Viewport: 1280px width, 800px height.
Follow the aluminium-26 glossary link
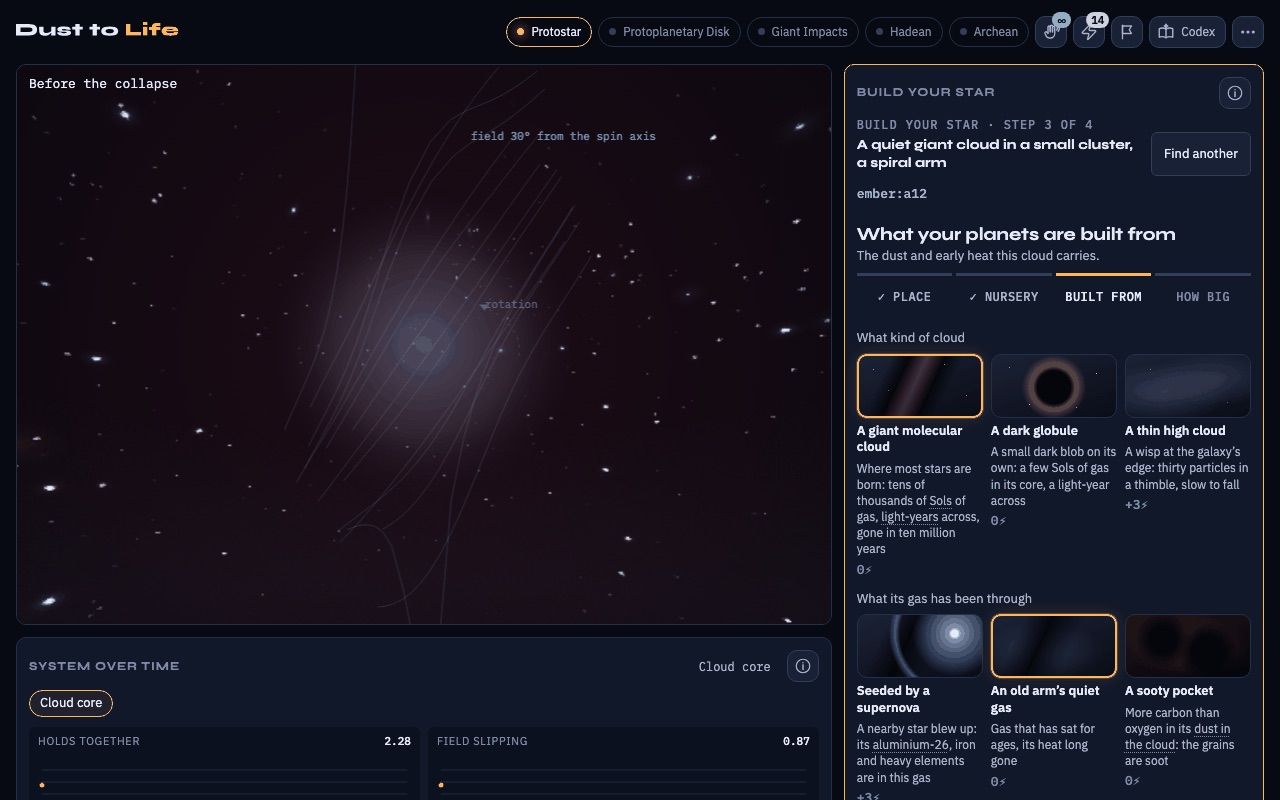[x=910, y=745]
